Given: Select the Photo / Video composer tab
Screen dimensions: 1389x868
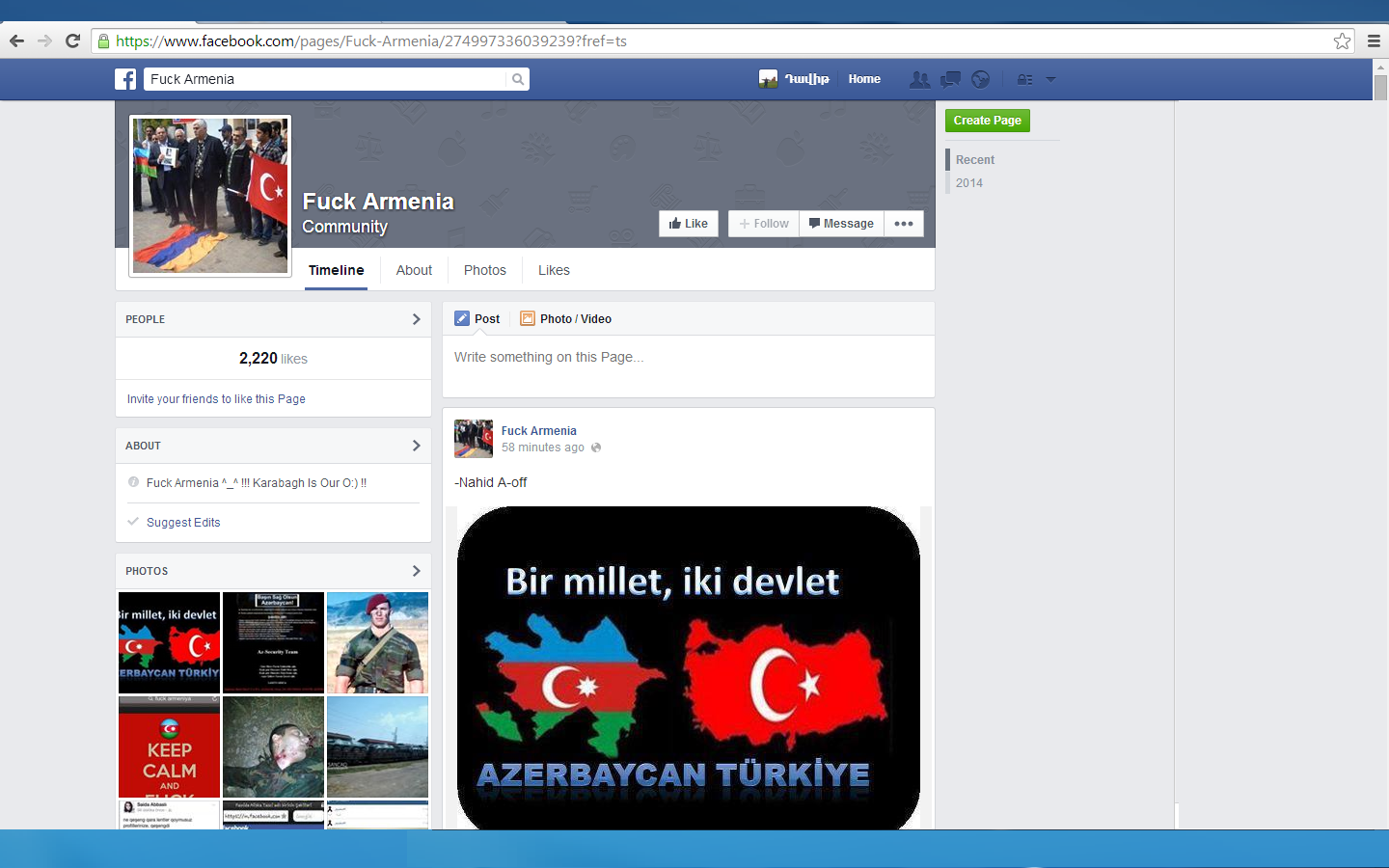Looking at the screenshot, I should click(566, 318).
